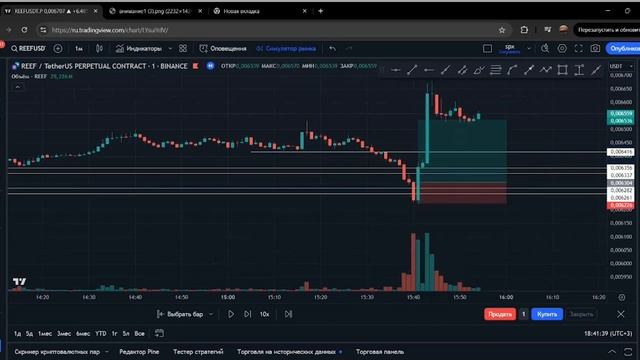640x360 pixels.
Task: Toggle the Симулятор рынка replay mode
Action: click(x=286, y=49)
